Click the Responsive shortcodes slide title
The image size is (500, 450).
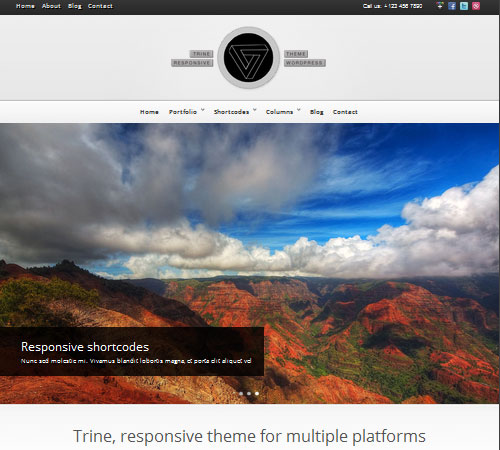tap(85, 347)
